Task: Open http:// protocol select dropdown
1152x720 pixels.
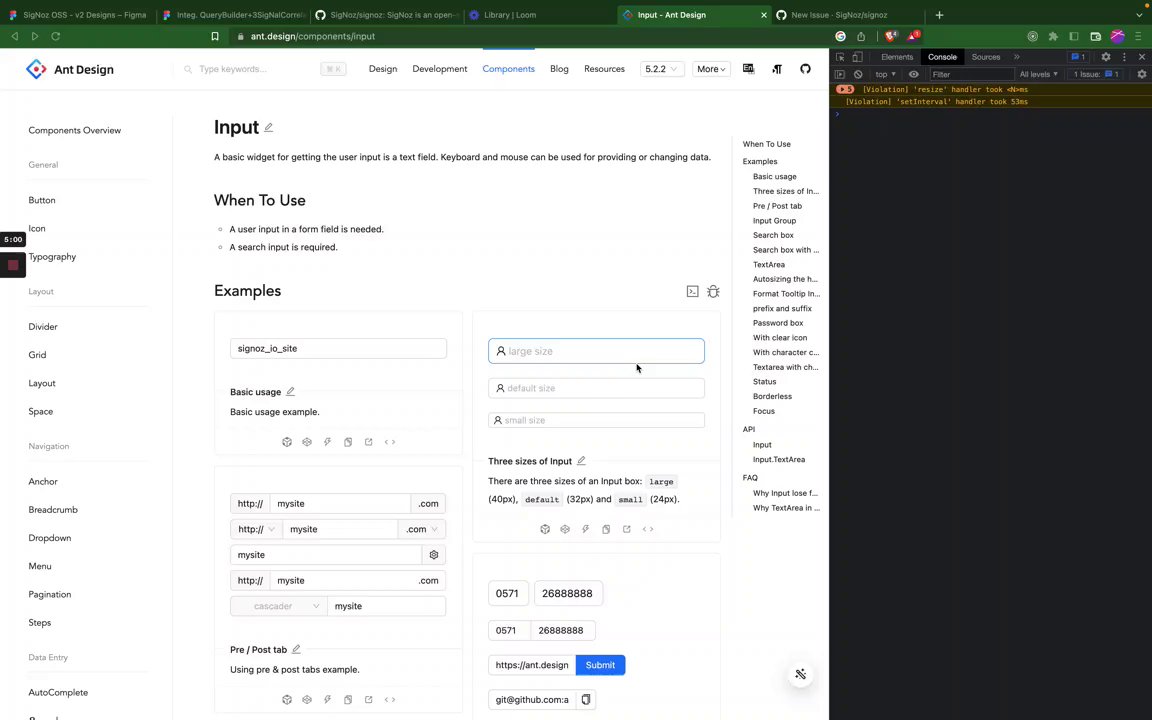Action: (256, 529)
